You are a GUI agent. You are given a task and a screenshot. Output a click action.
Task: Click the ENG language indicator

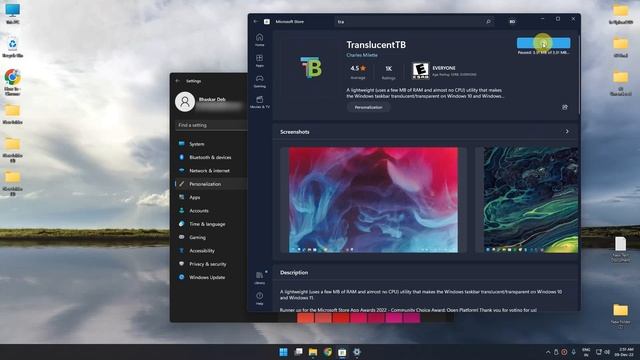[x=586, y=352]
